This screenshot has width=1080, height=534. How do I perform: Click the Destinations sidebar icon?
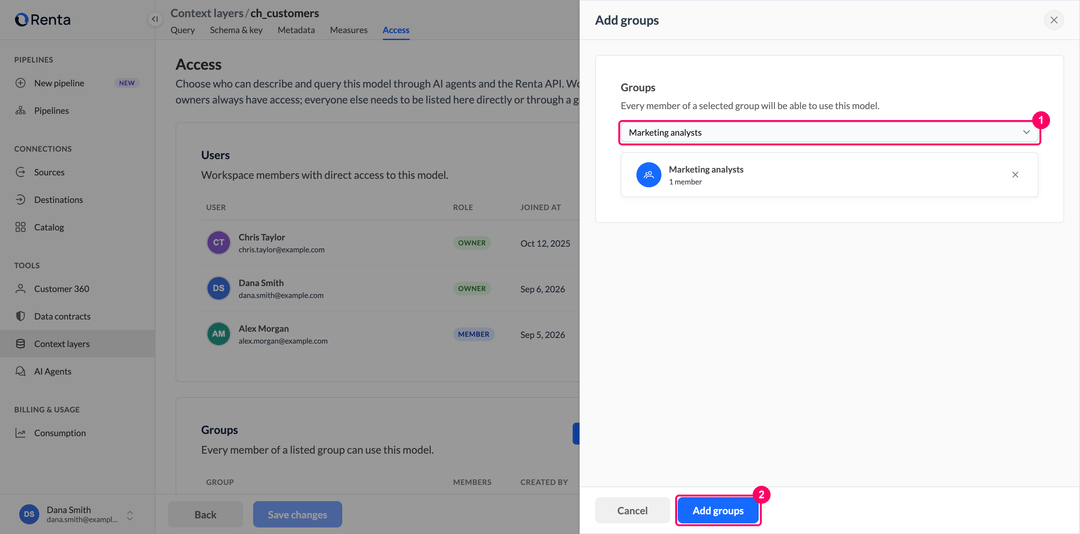[21, 200]
